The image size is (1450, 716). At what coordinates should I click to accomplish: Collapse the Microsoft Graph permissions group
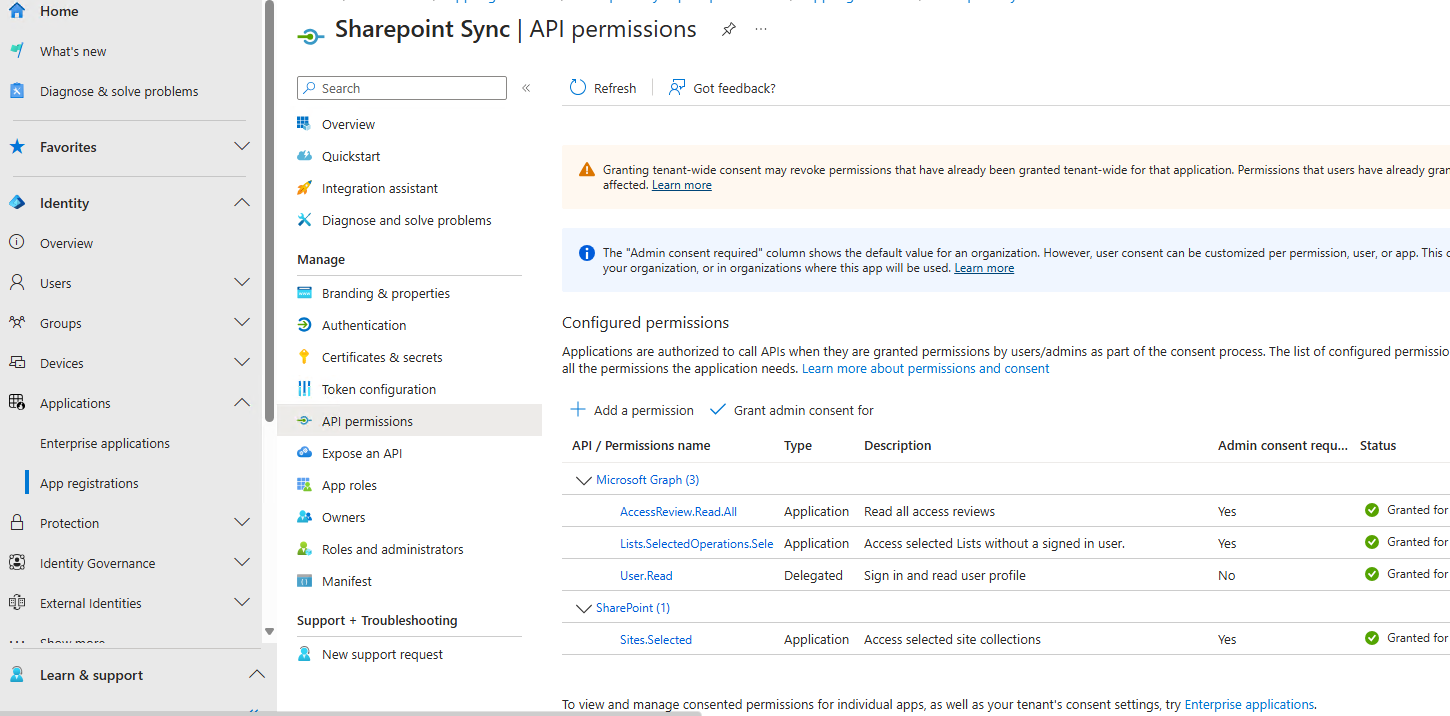(584, 480)
